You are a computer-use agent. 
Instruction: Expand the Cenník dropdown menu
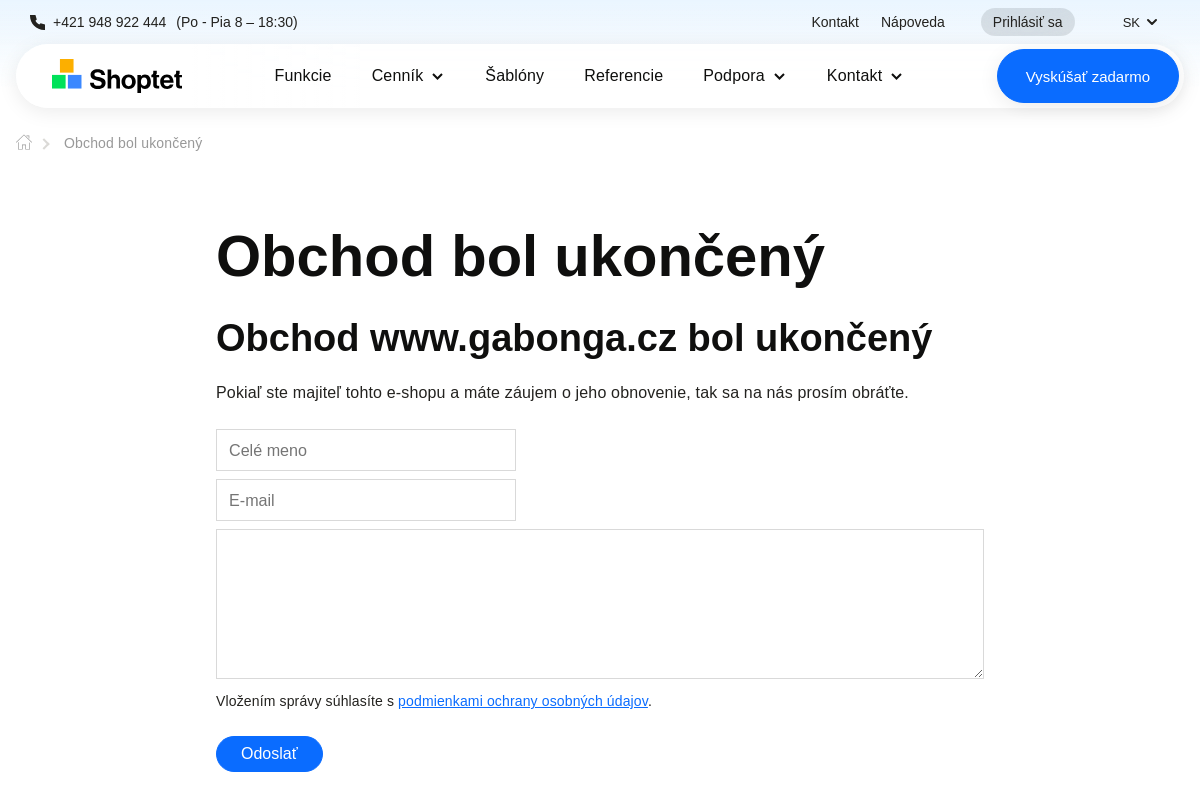[x=407, y=75]
